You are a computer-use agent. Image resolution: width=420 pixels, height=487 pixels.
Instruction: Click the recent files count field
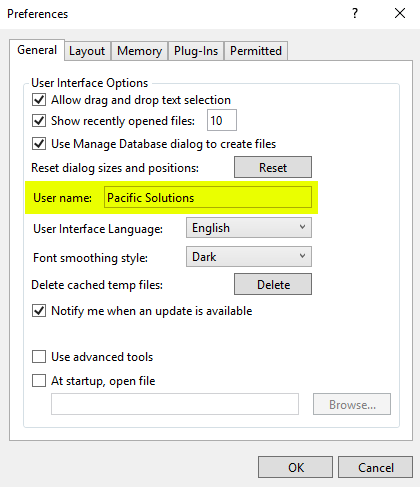[x=222, y=120]
